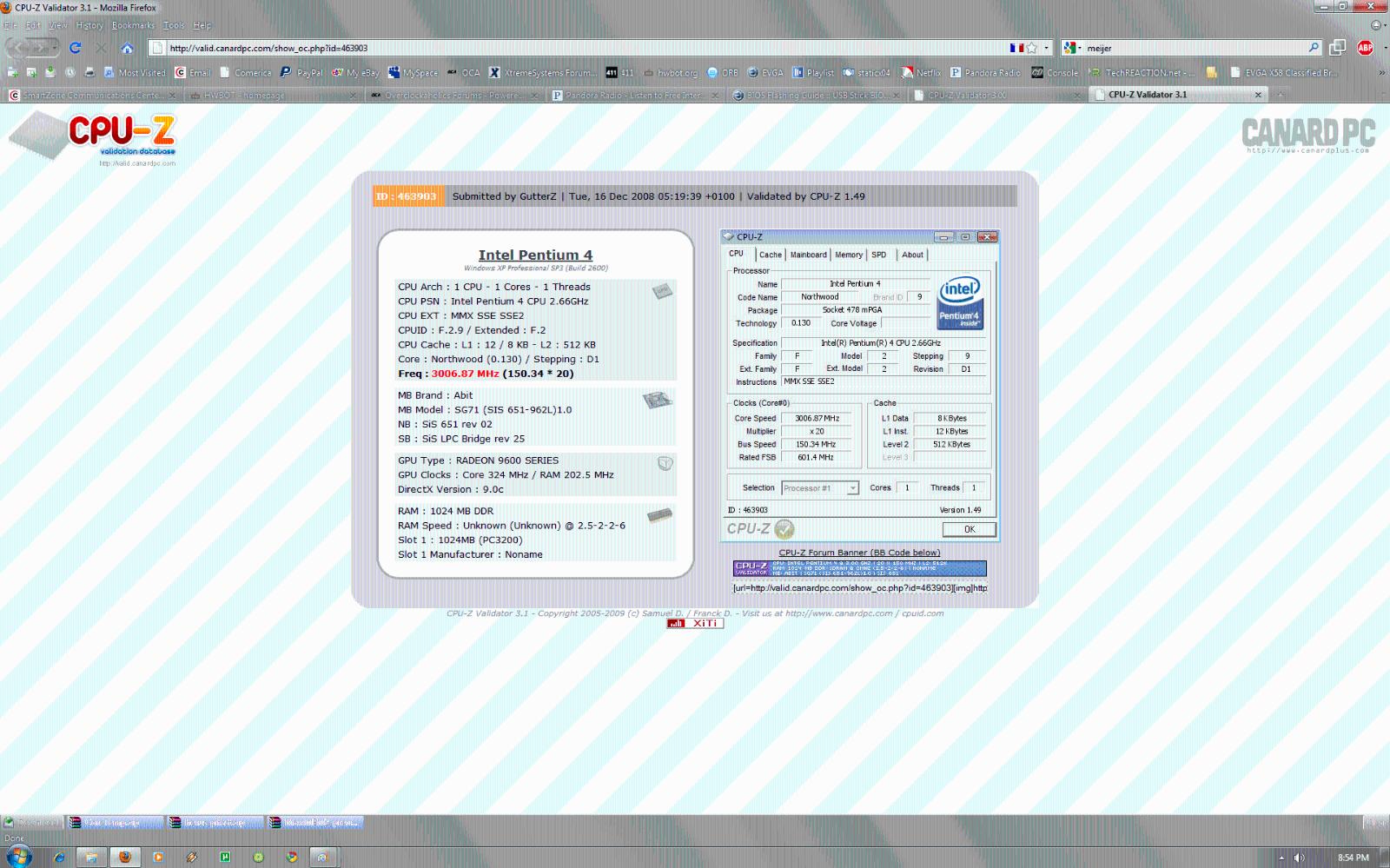
Task: Open the EVGA bookmark
Action: (765, 73)
